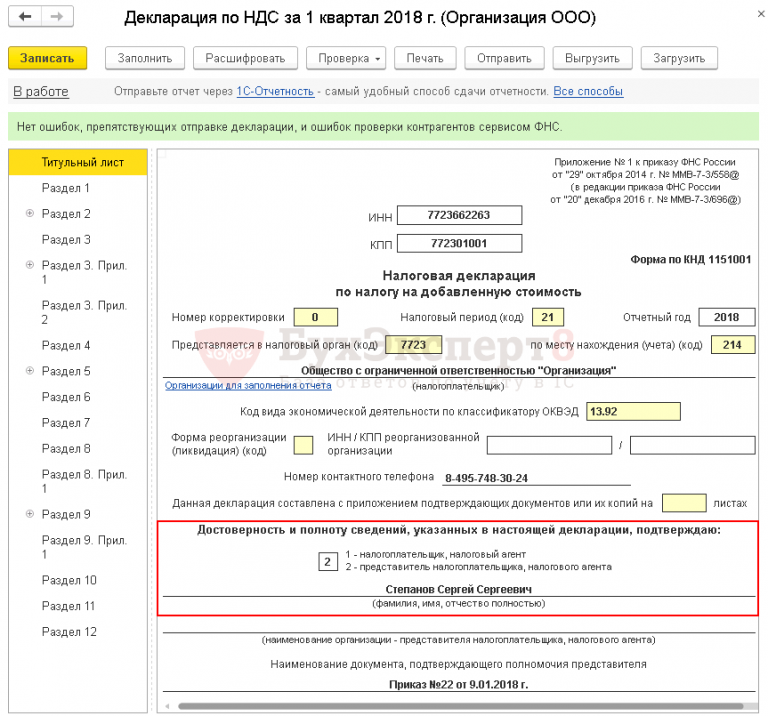Click the Заполнить button
The height and width of the screenshot is (716, 768).
coord(145,58)
